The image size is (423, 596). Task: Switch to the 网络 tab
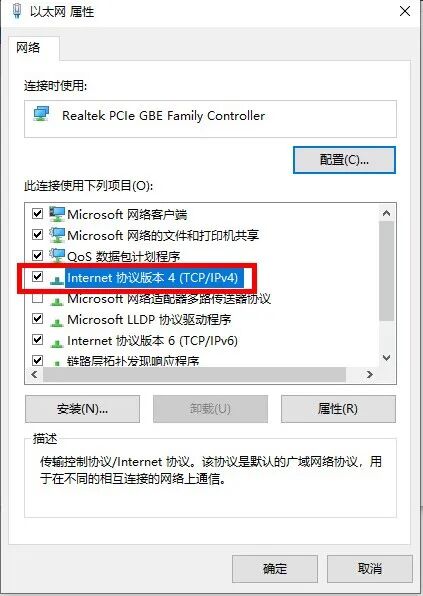(28, 48)
